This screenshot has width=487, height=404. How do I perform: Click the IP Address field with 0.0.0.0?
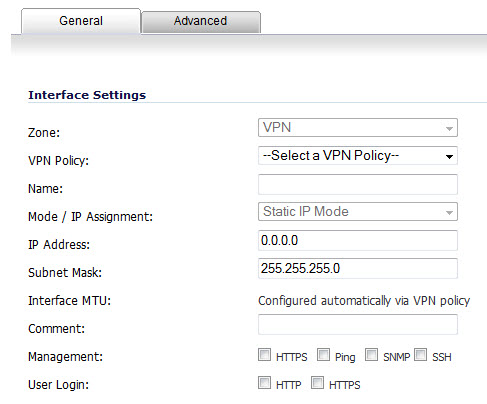(358, 240)
